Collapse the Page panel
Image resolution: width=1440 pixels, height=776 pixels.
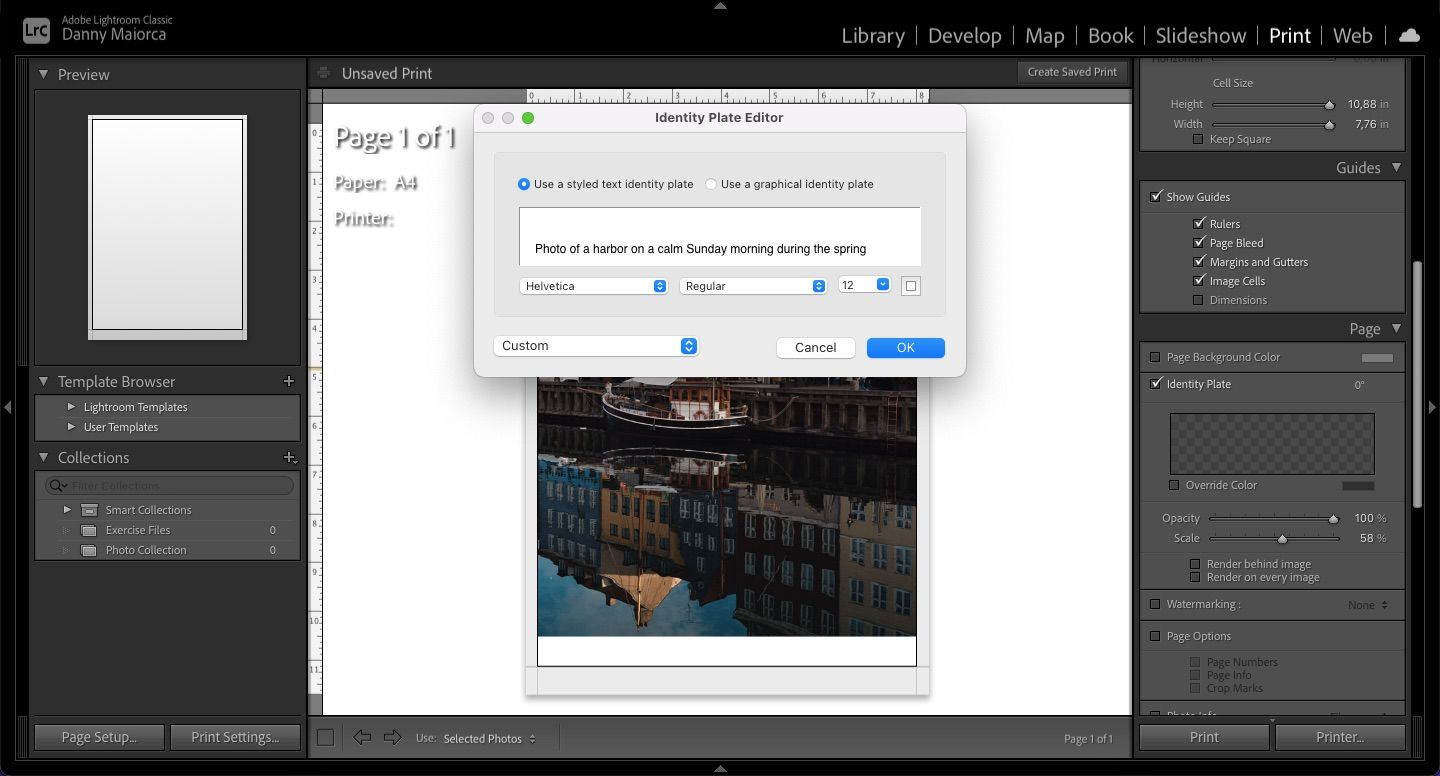(x=1396, y=328)
